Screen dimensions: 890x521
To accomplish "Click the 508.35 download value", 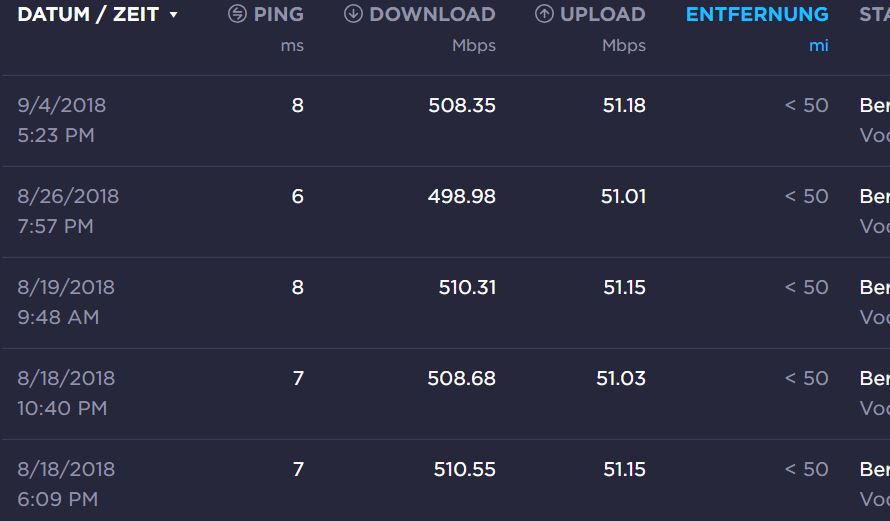I will tap(462, 106).
